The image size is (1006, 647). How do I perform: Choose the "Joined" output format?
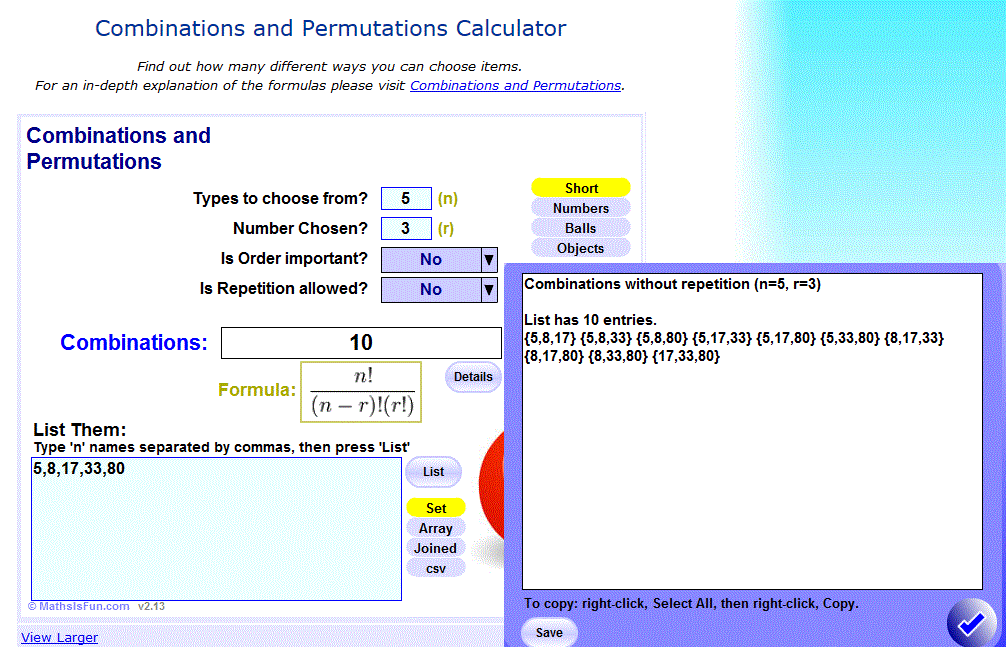435,548
